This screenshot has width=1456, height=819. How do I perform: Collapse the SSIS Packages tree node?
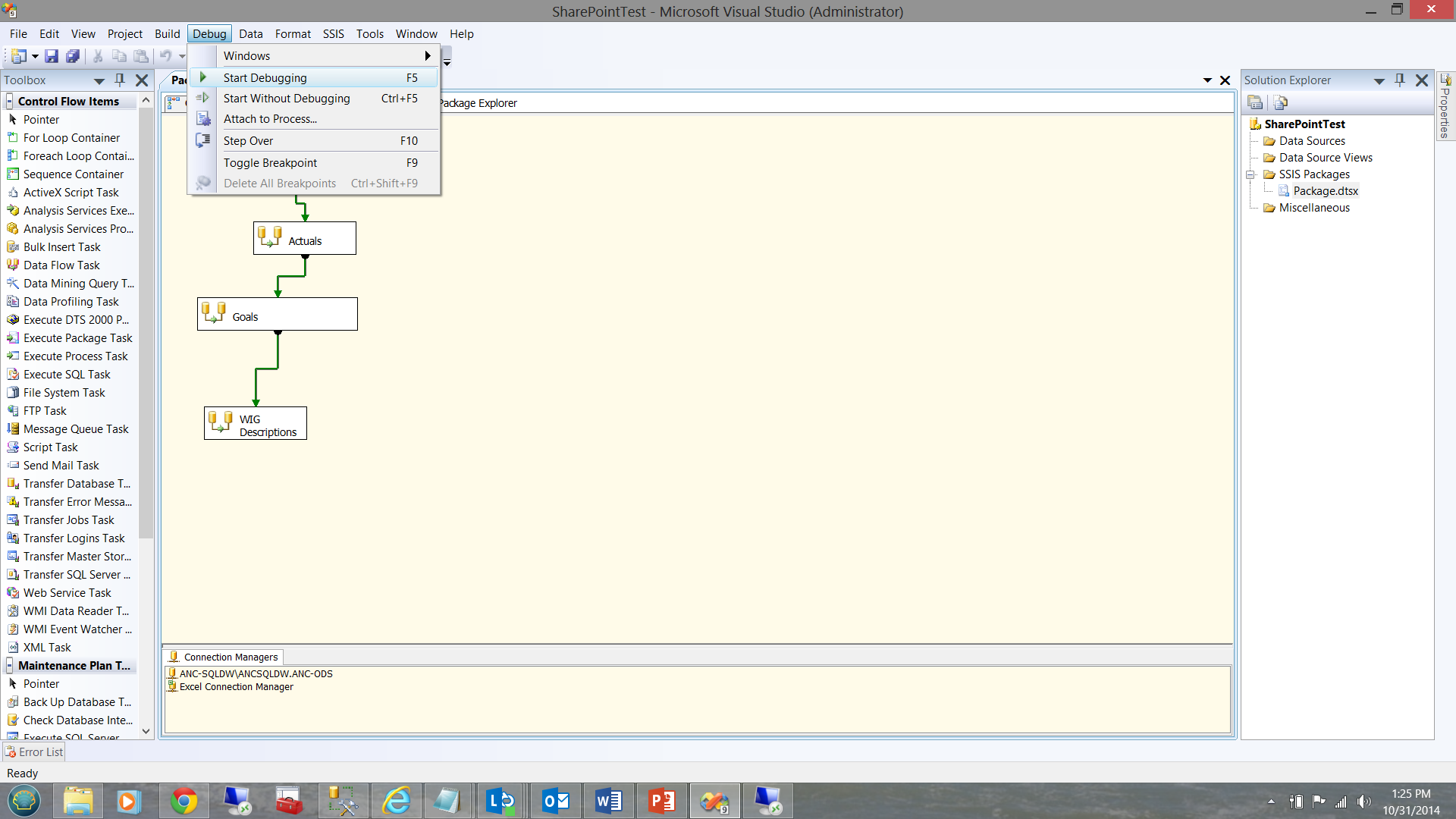(x=1250, y=174)
